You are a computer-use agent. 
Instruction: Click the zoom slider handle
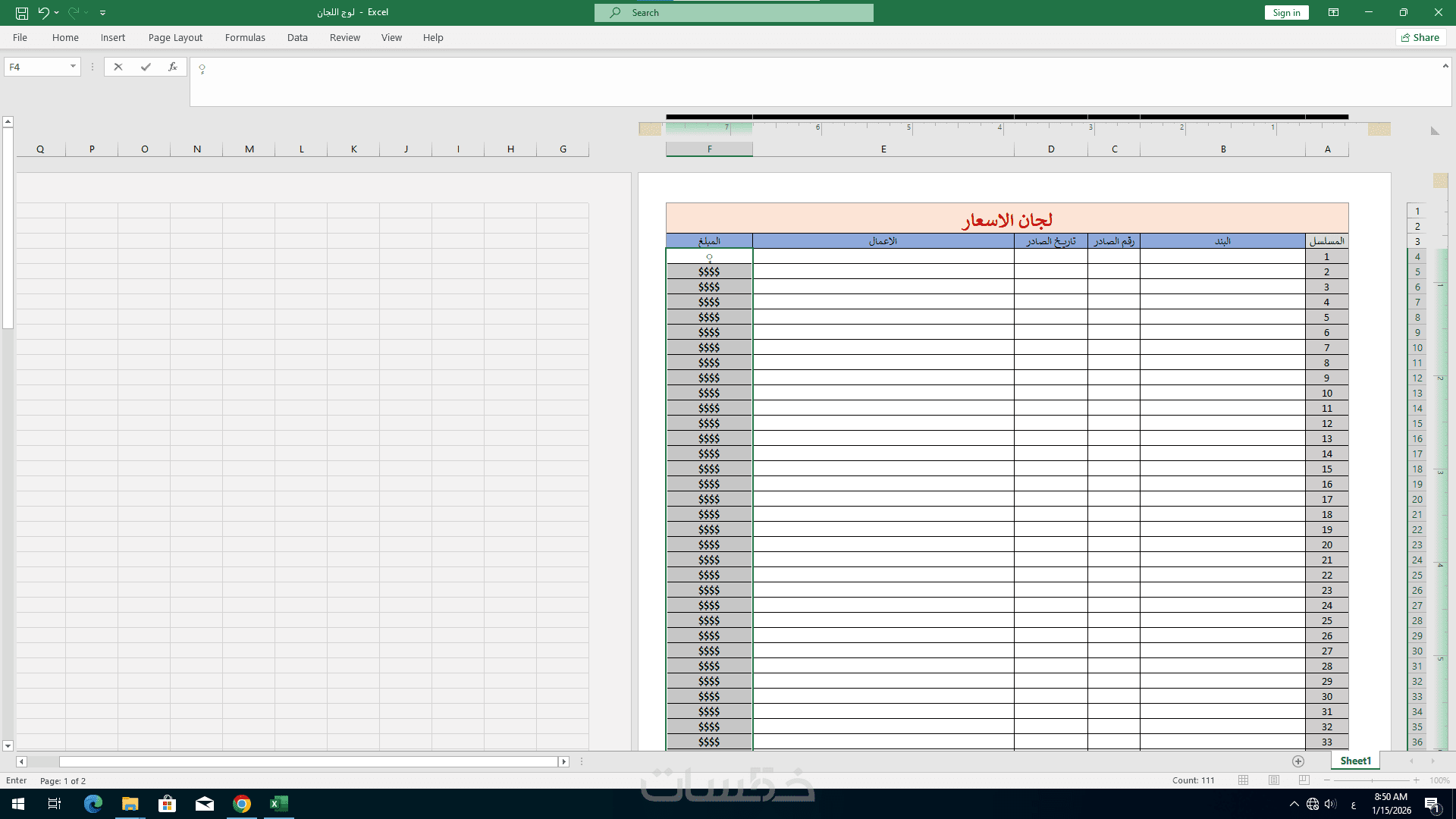point(1372,780)
